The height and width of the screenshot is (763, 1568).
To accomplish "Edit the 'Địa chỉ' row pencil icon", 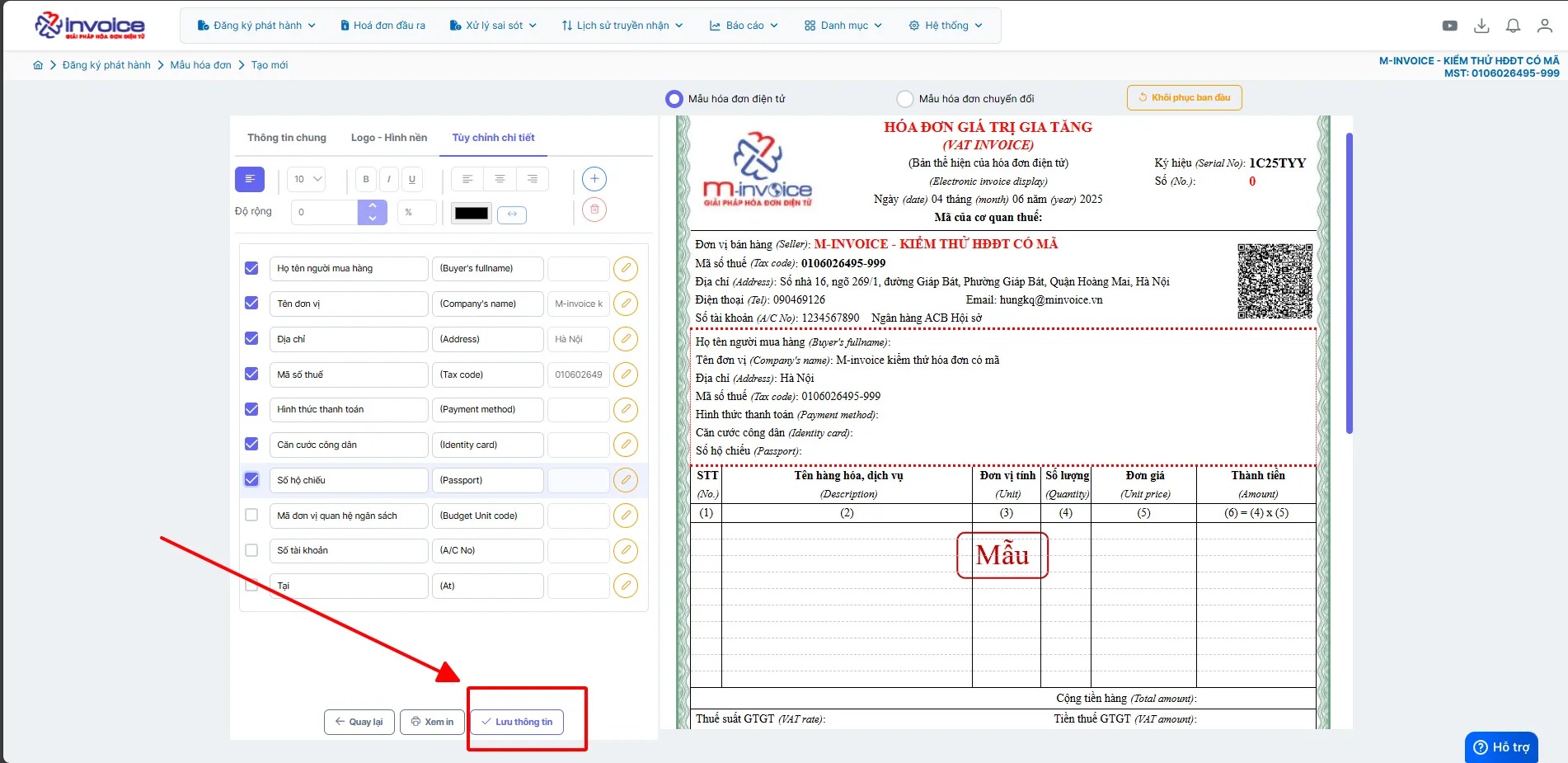I will (x=626, y=339).
